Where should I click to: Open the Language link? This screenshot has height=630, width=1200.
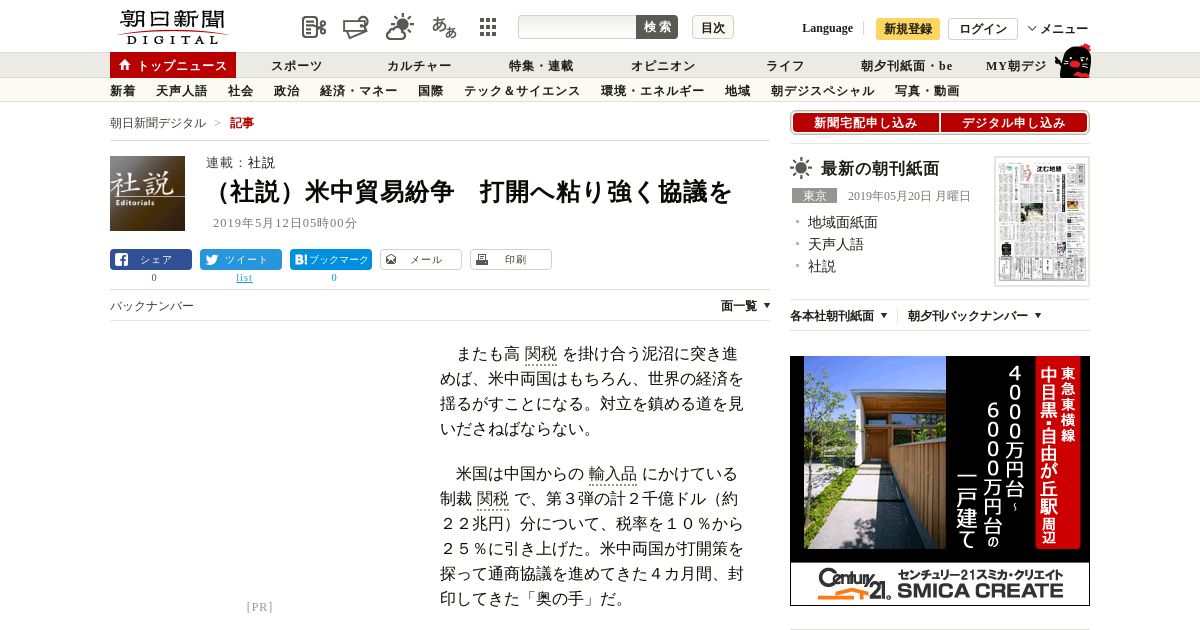click(827, 28)
